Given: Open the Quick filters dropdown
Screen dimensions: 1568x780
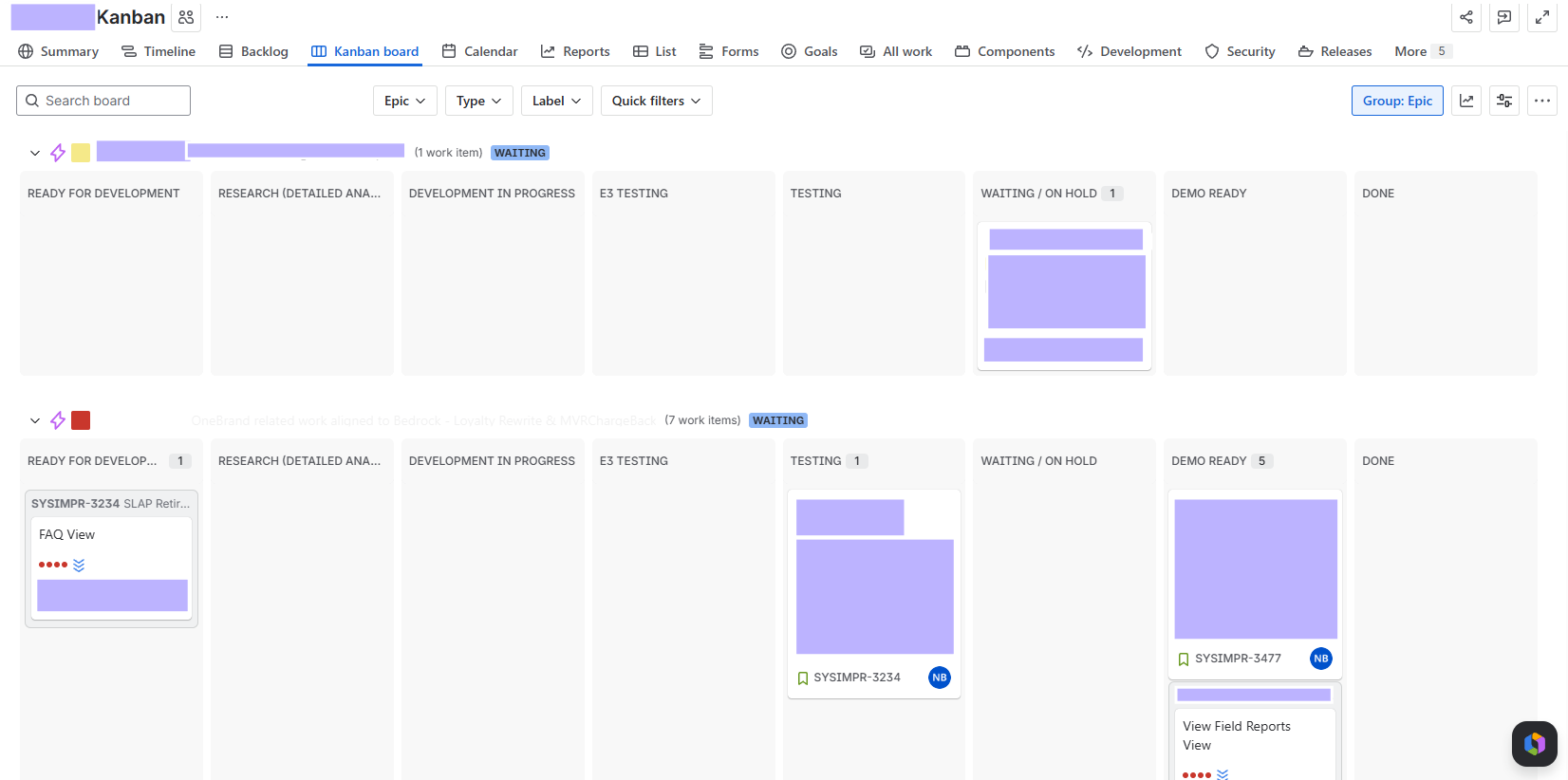Looking at the screenshot, I should click(x=657, y=101).
